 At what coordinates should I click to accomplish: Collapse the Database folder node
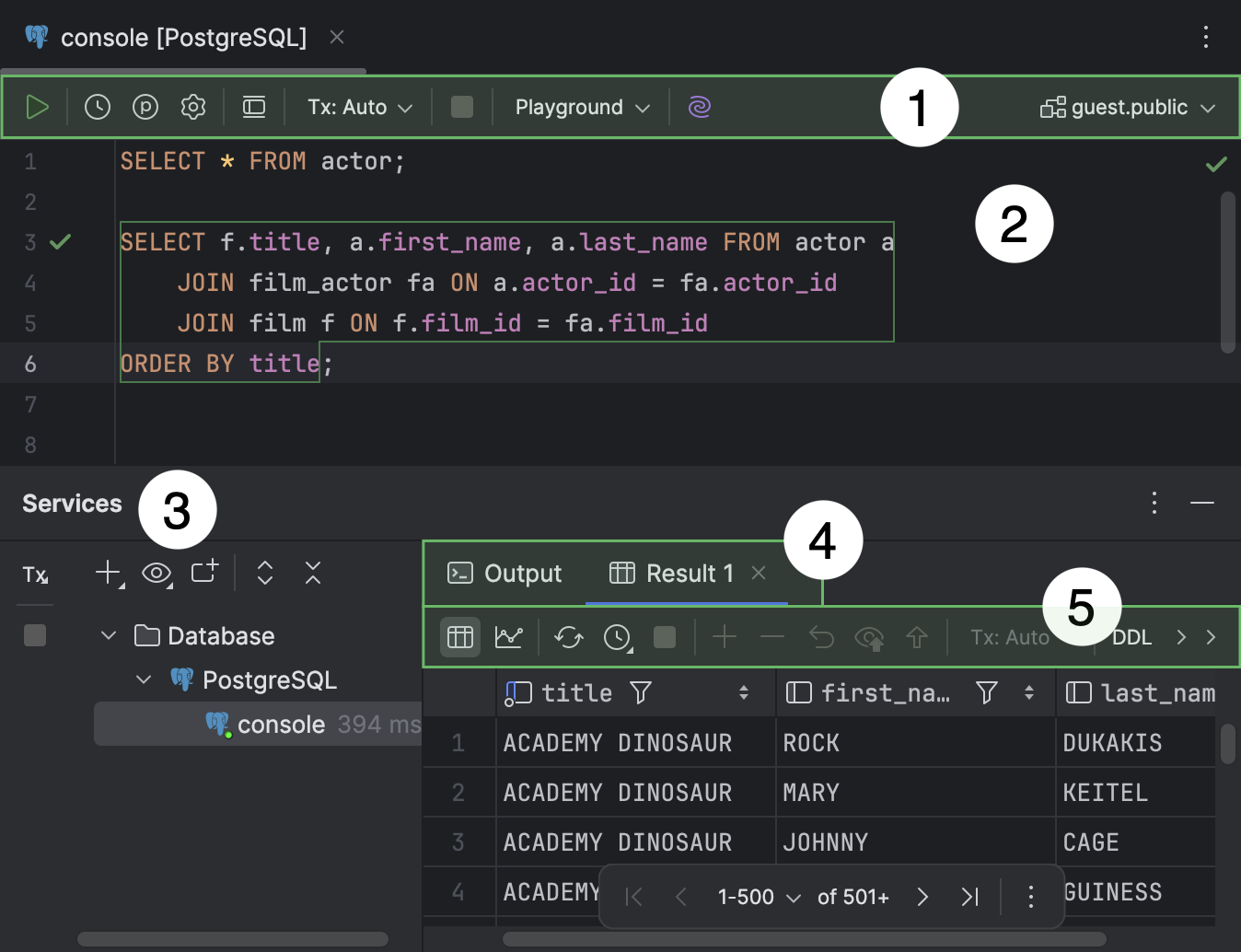(108, 635)
